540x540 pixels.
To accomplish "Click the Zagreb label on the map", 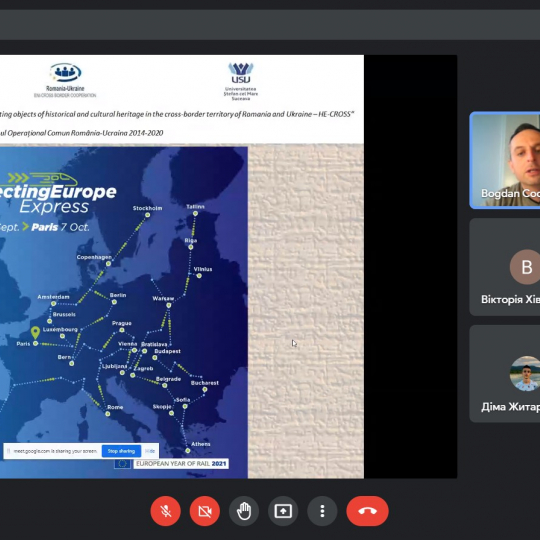I will point(143,368).
